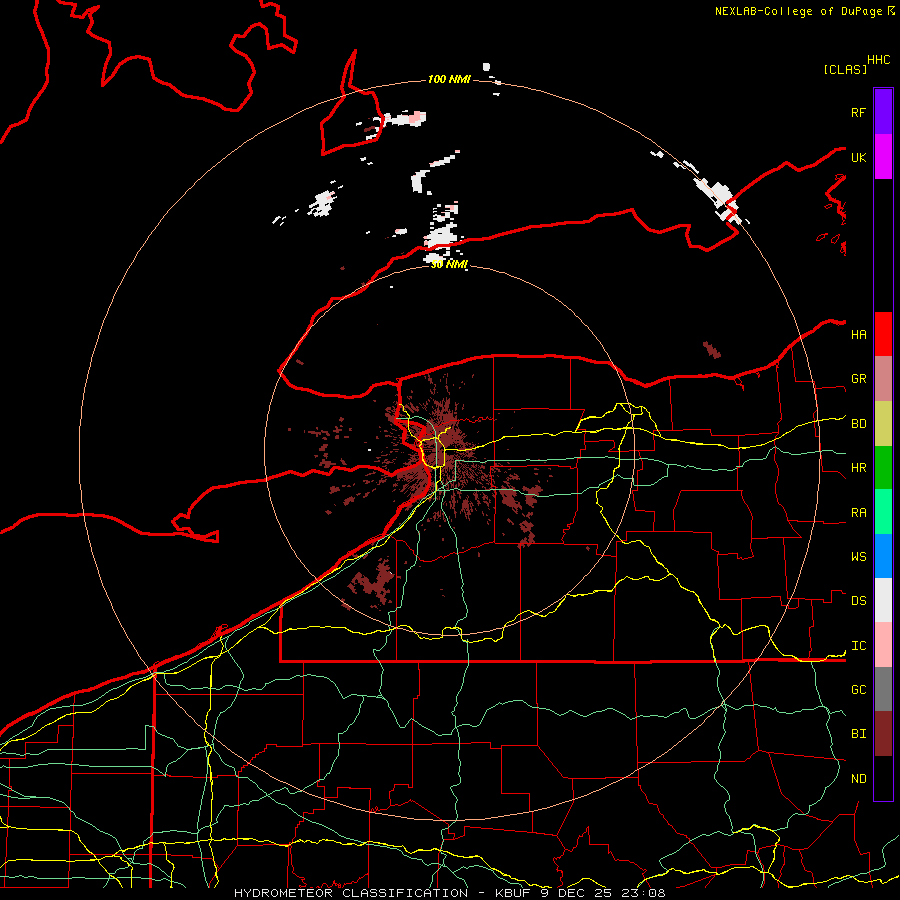
Task: Click the UK magenta legend swatch
Action: pyautogui.click(x=883, y=157)
